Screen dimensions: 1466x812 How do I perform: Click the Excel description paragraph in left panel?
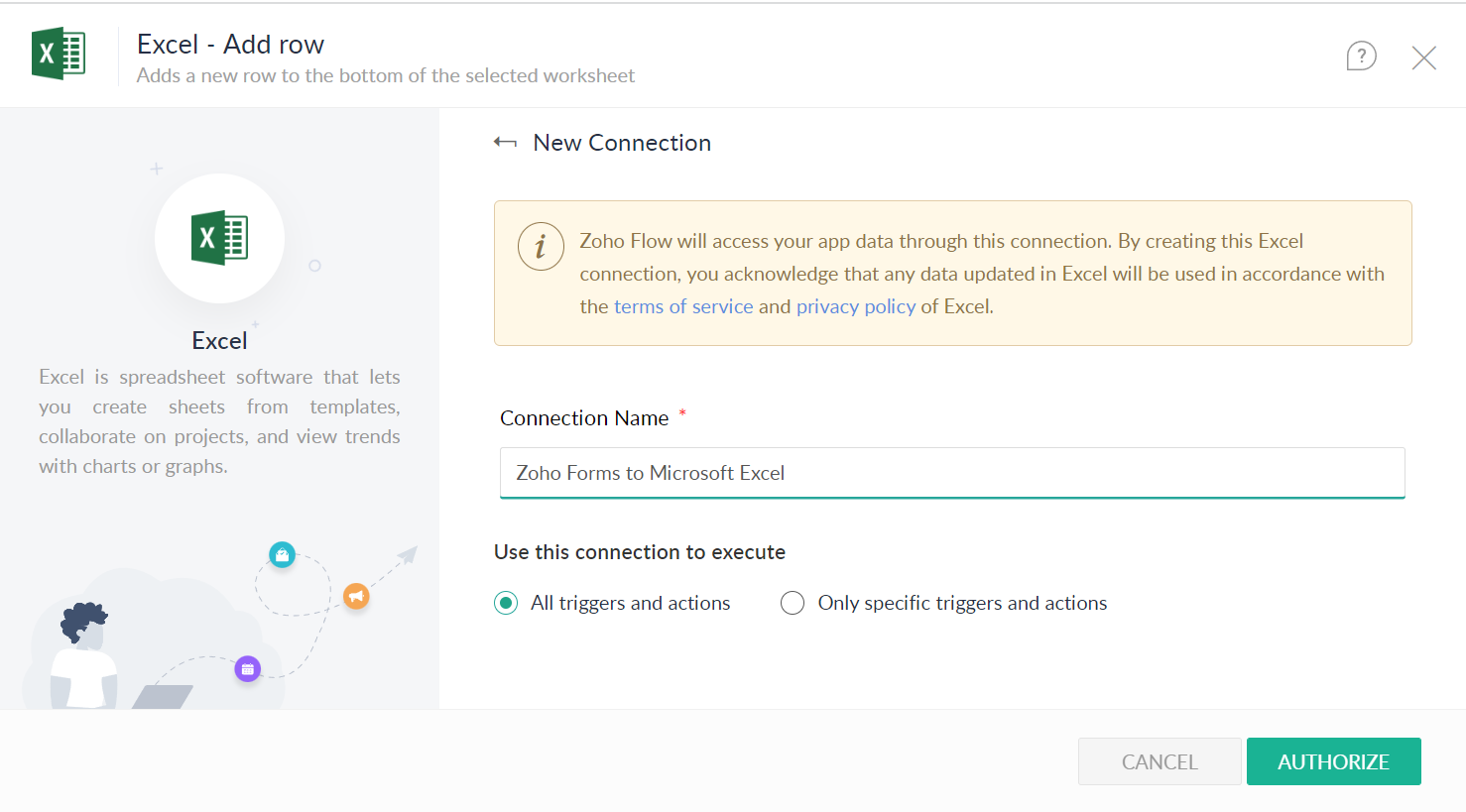pyautogui.click(x=219, y=421)
